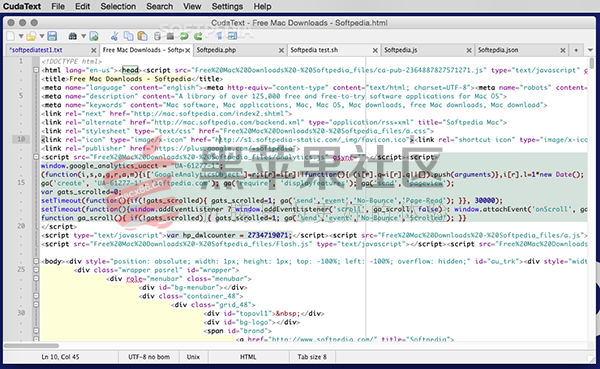Change lexer via HTML status field
600x369 pixels.
point(248,357)
